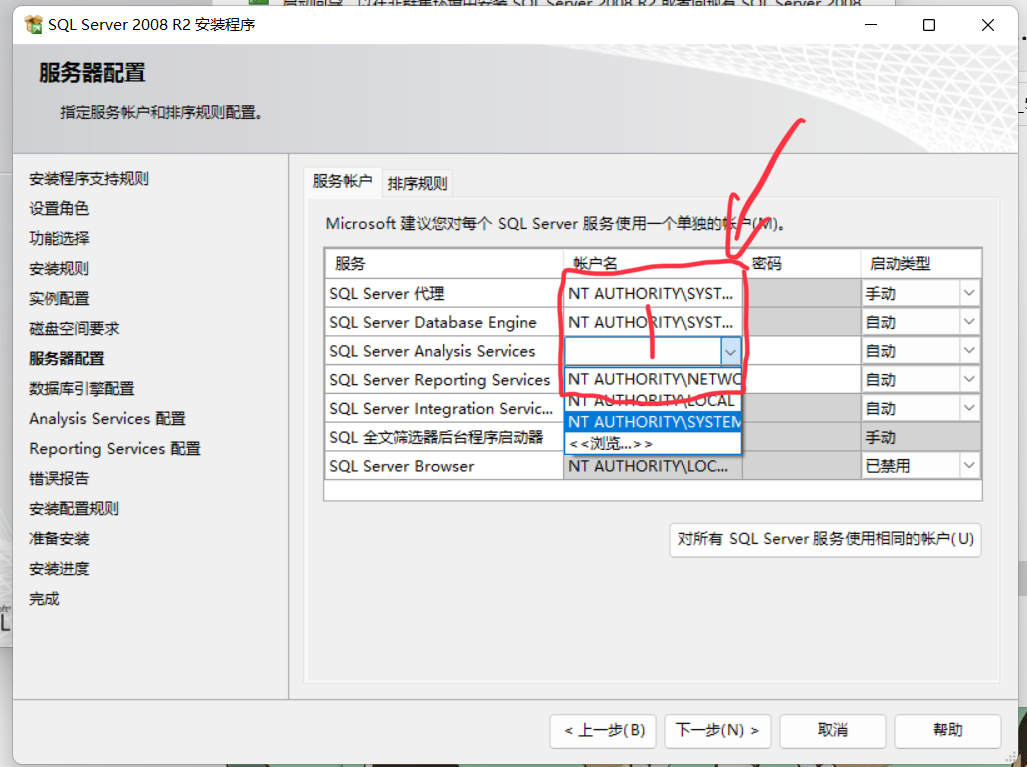Click 数据库引擎配置 step in sidebar
This screenshot has height=767, width=1027.
pos(82,388)
